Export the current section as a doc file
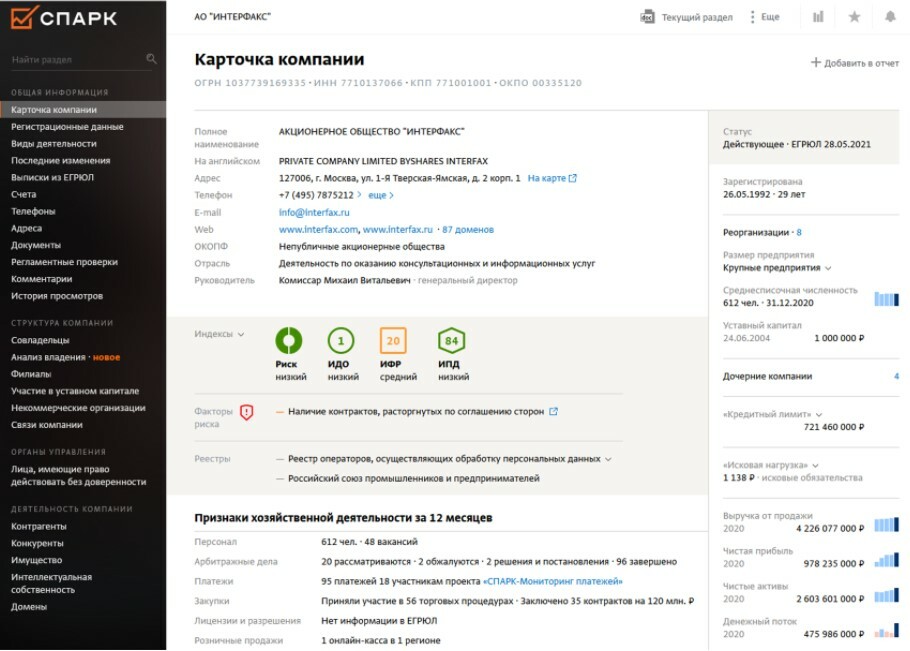 [x=646, y=17]
